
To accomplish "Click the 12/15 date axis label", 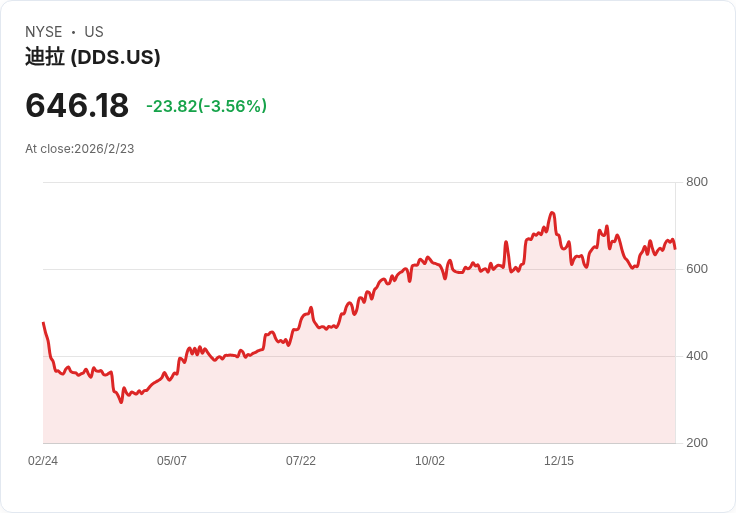I will point(559,461).
